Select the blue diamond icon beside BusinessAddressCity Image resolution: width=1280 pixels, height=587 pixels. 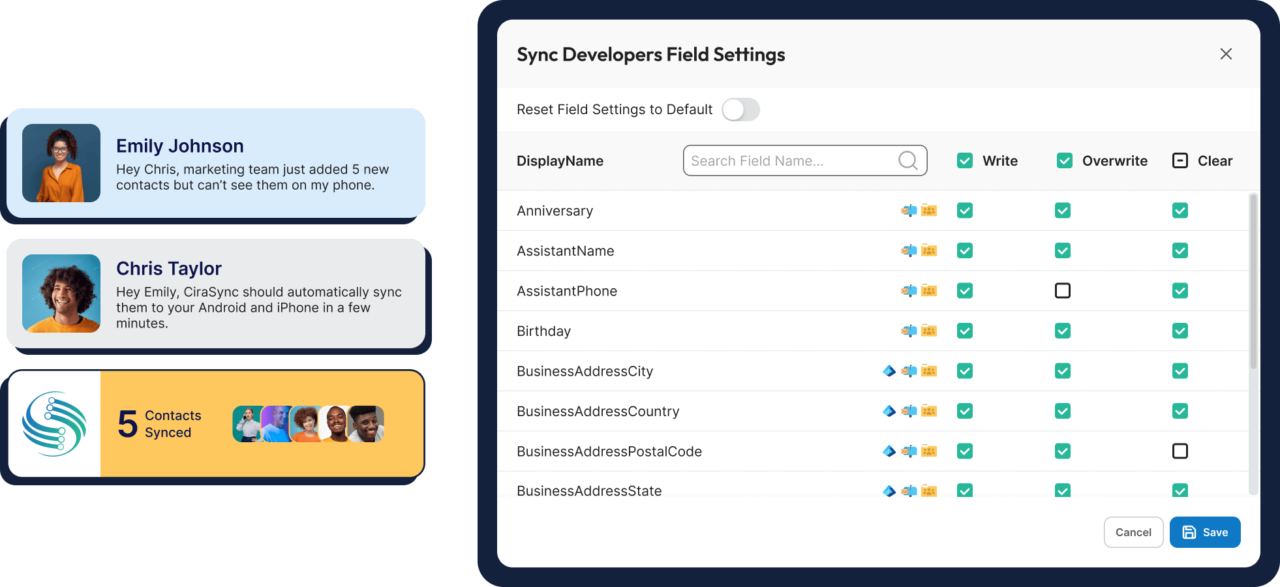click(889, 370)
